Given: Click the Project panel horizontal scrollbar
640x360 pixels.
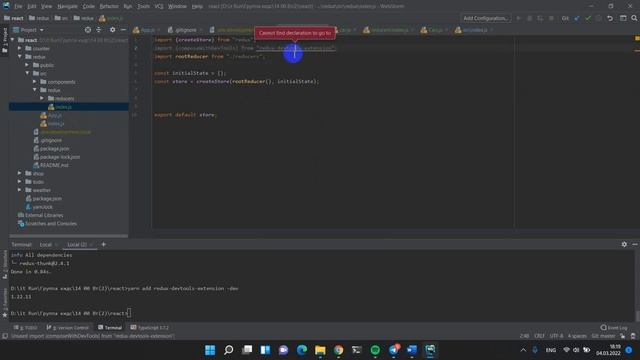Looking at the screenshot, I should pos(69,236).
